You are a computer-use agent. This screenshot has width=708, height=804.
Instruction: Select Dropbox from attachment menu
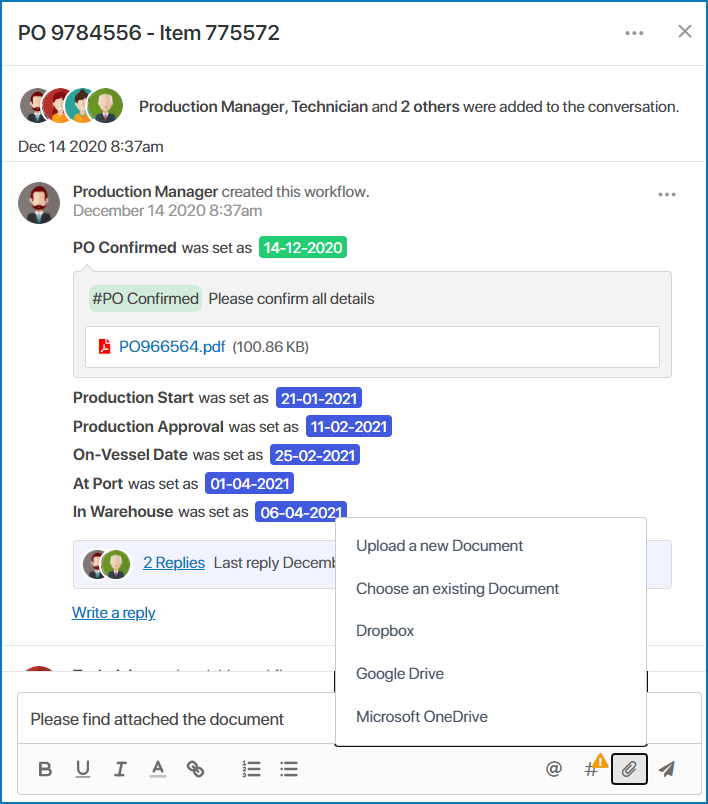(385, 631)
